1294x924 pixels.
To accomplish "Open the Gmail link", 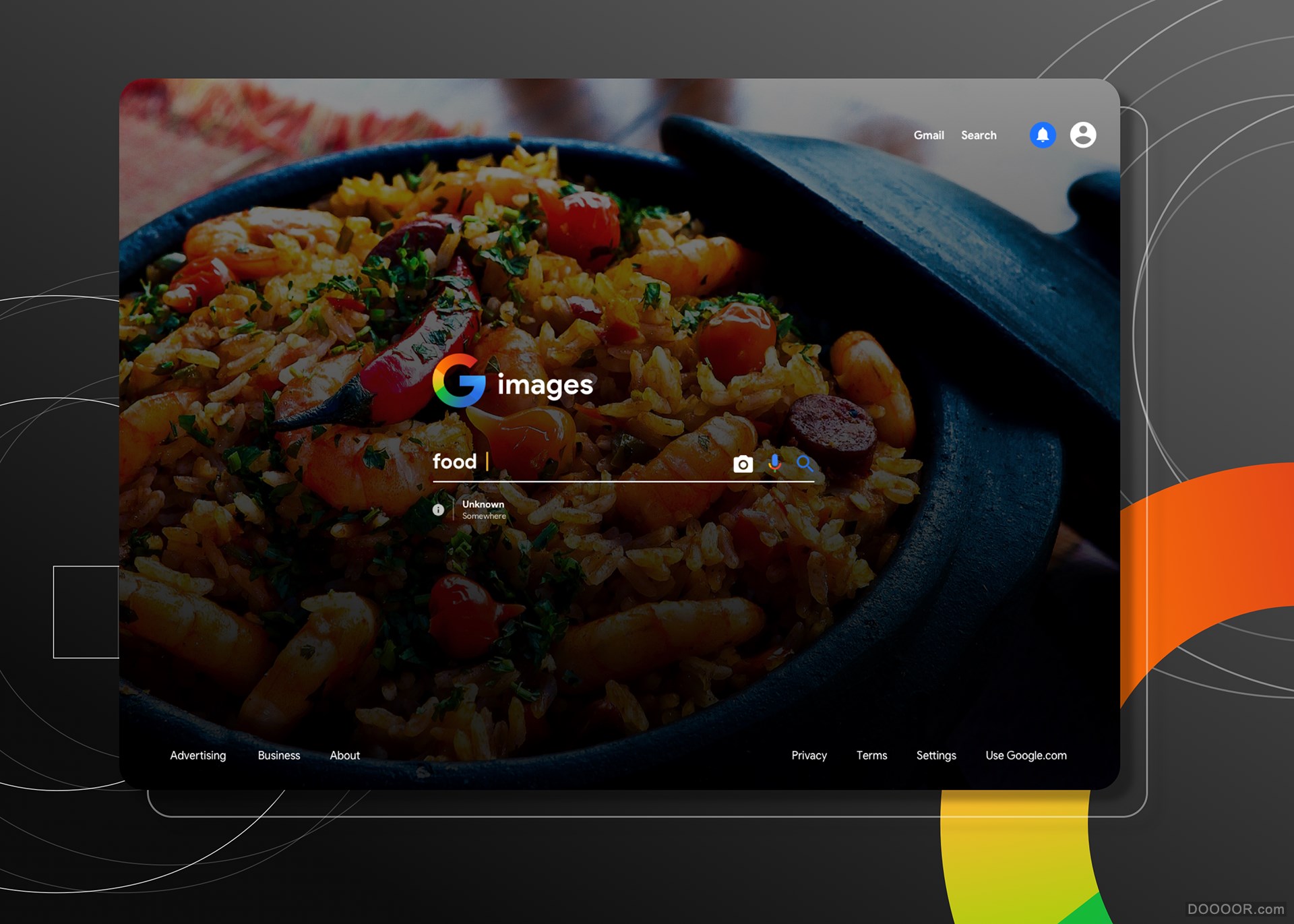I will [929, 135].
